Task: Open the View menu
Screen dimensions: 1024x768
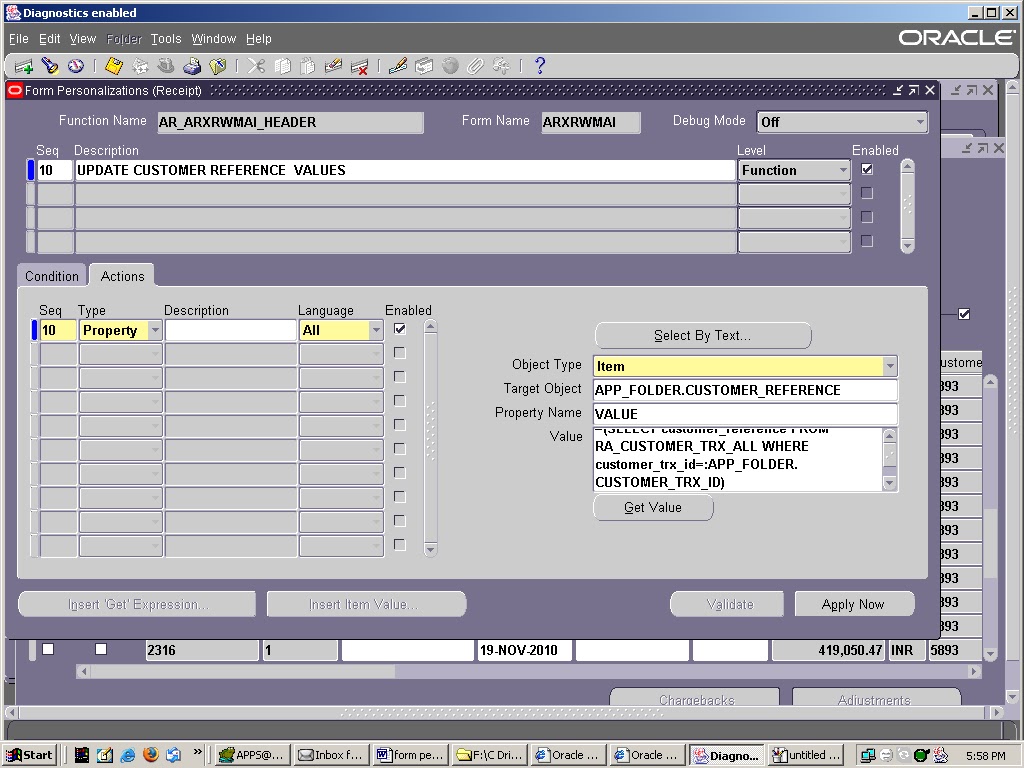Action: tap(83, 39)
